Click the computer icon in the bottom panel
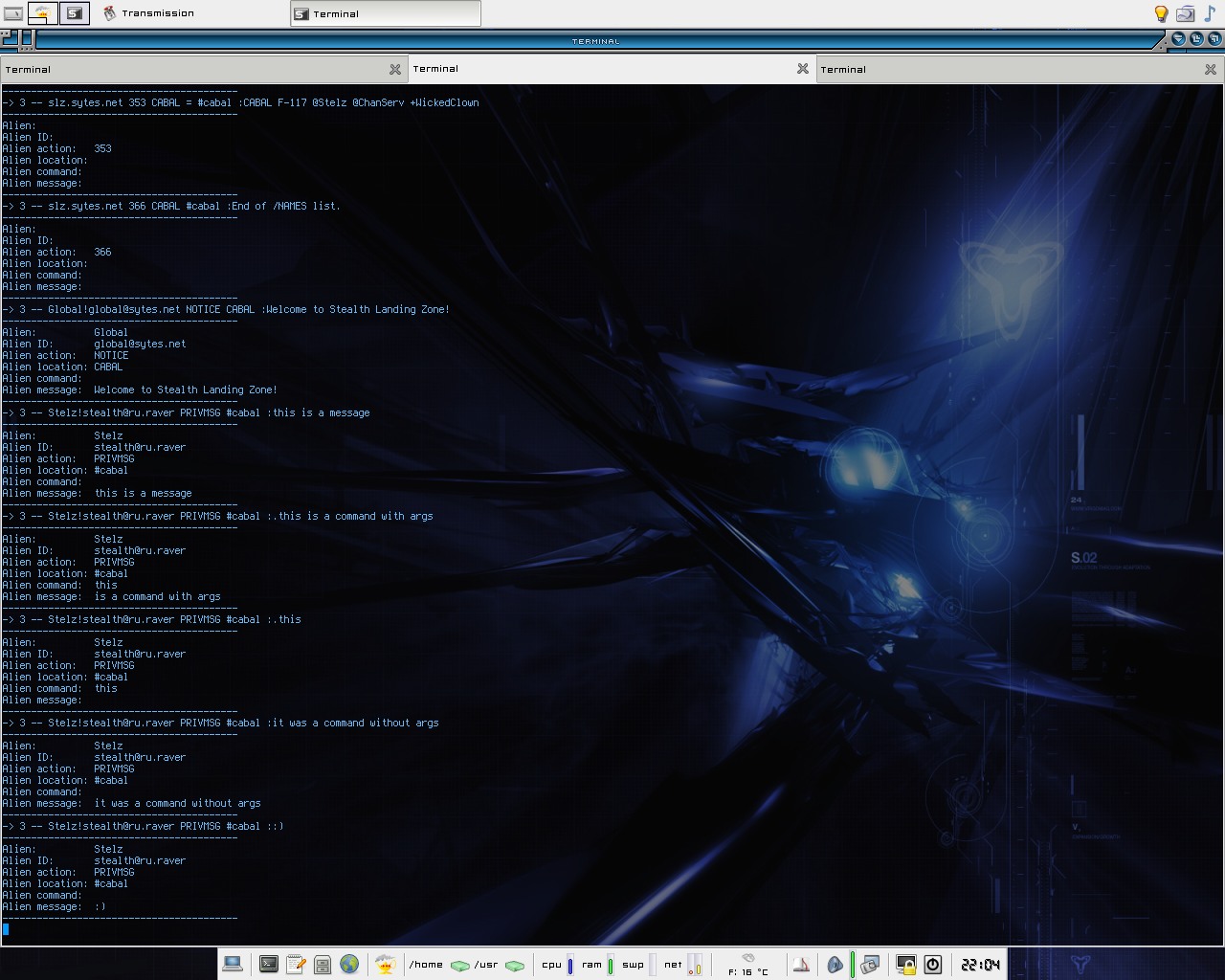Viewport: 1225px width, 980px height. [233, 964]
